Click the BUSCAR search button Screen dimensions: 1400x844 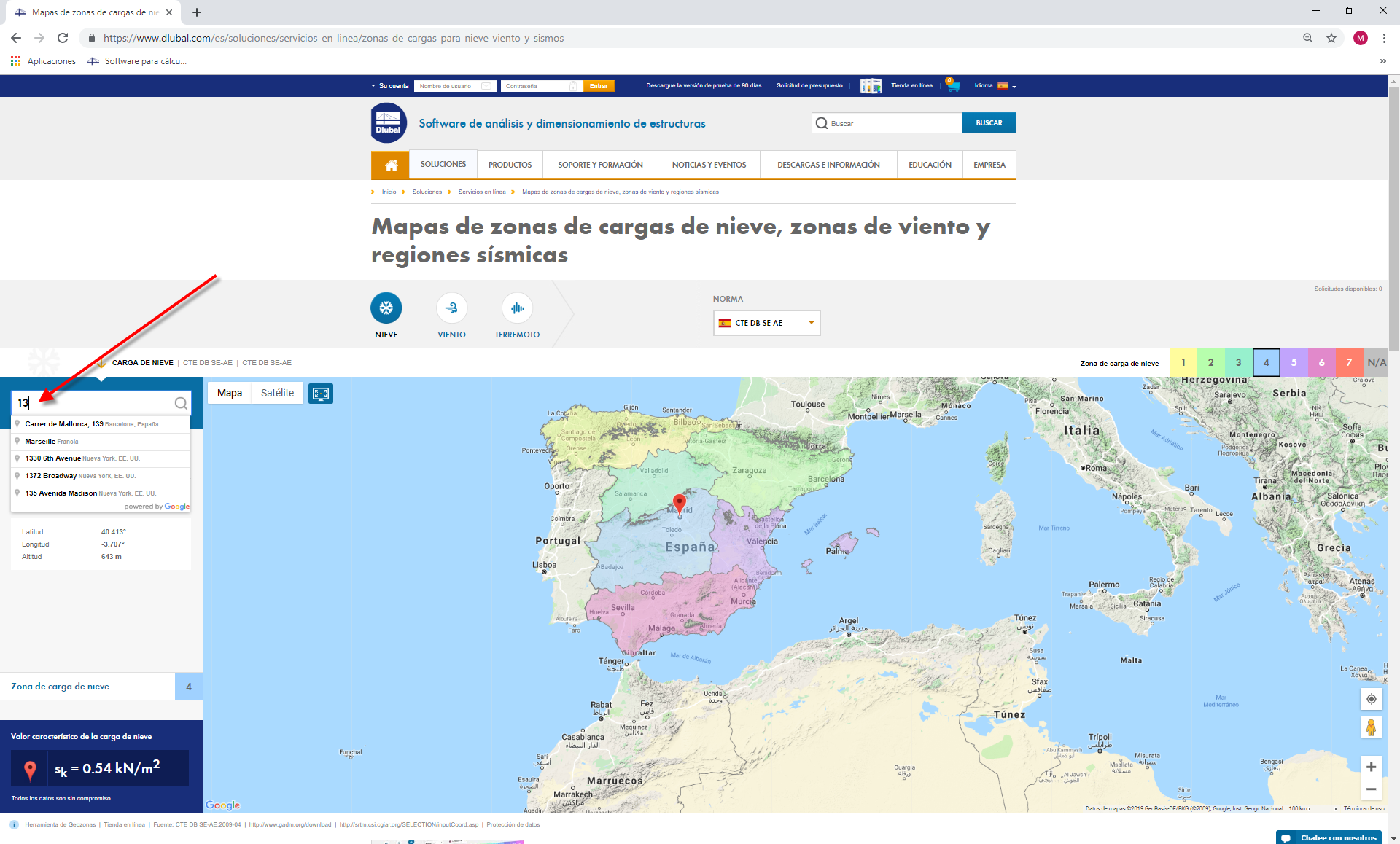(x=988, y=123)
